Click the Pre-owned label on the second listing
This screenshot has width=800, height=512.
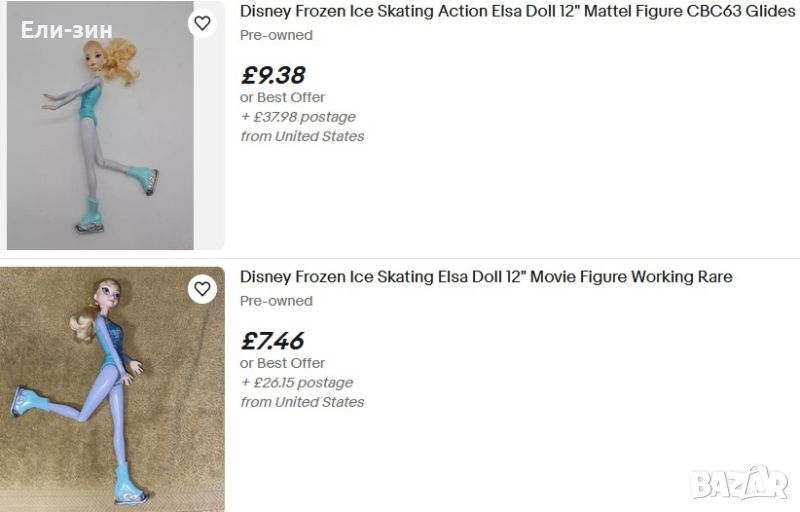276,301
